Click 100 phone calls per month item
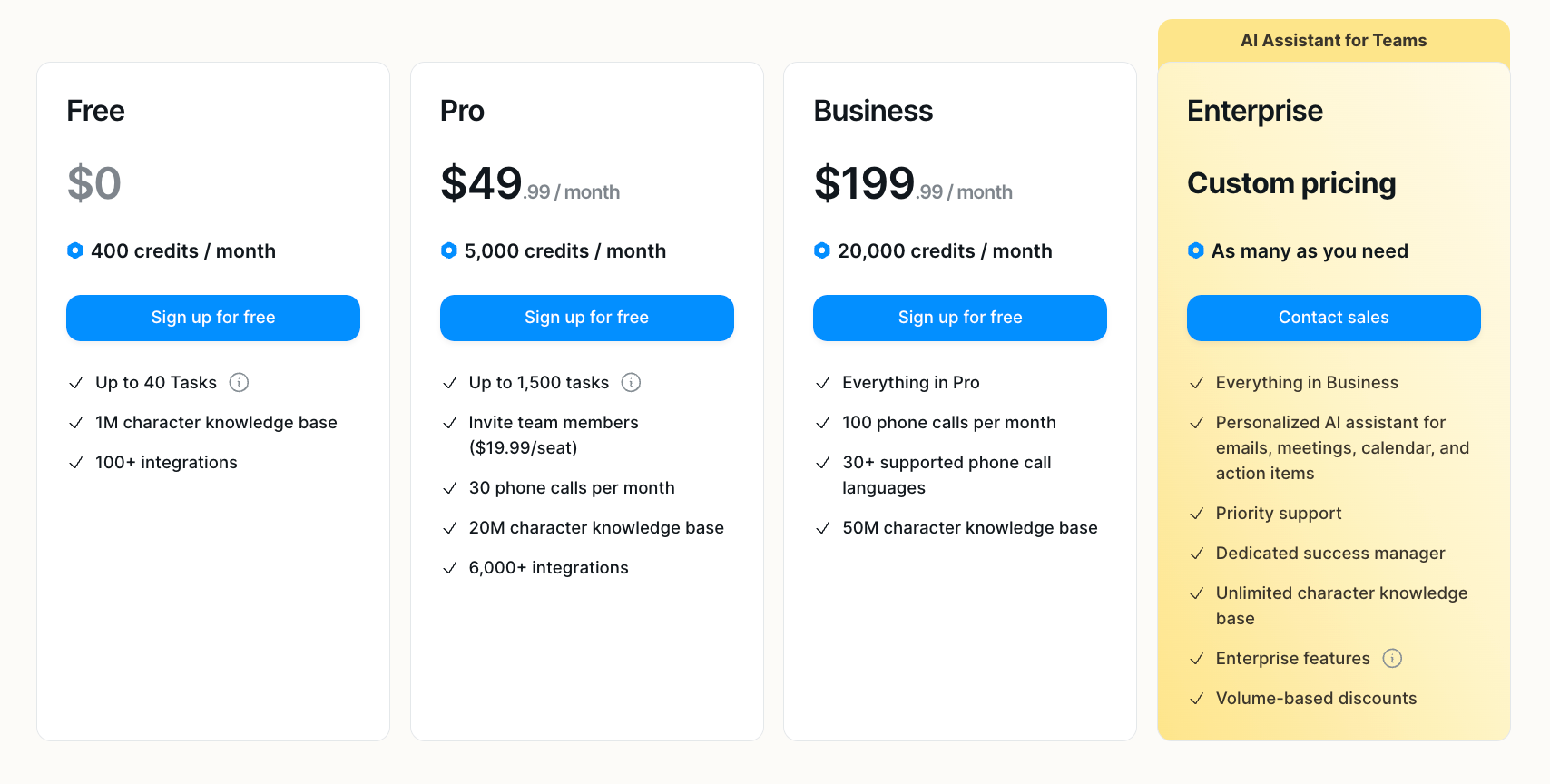The width and height of the screenshot is (1550, 784). click(948, 423)
